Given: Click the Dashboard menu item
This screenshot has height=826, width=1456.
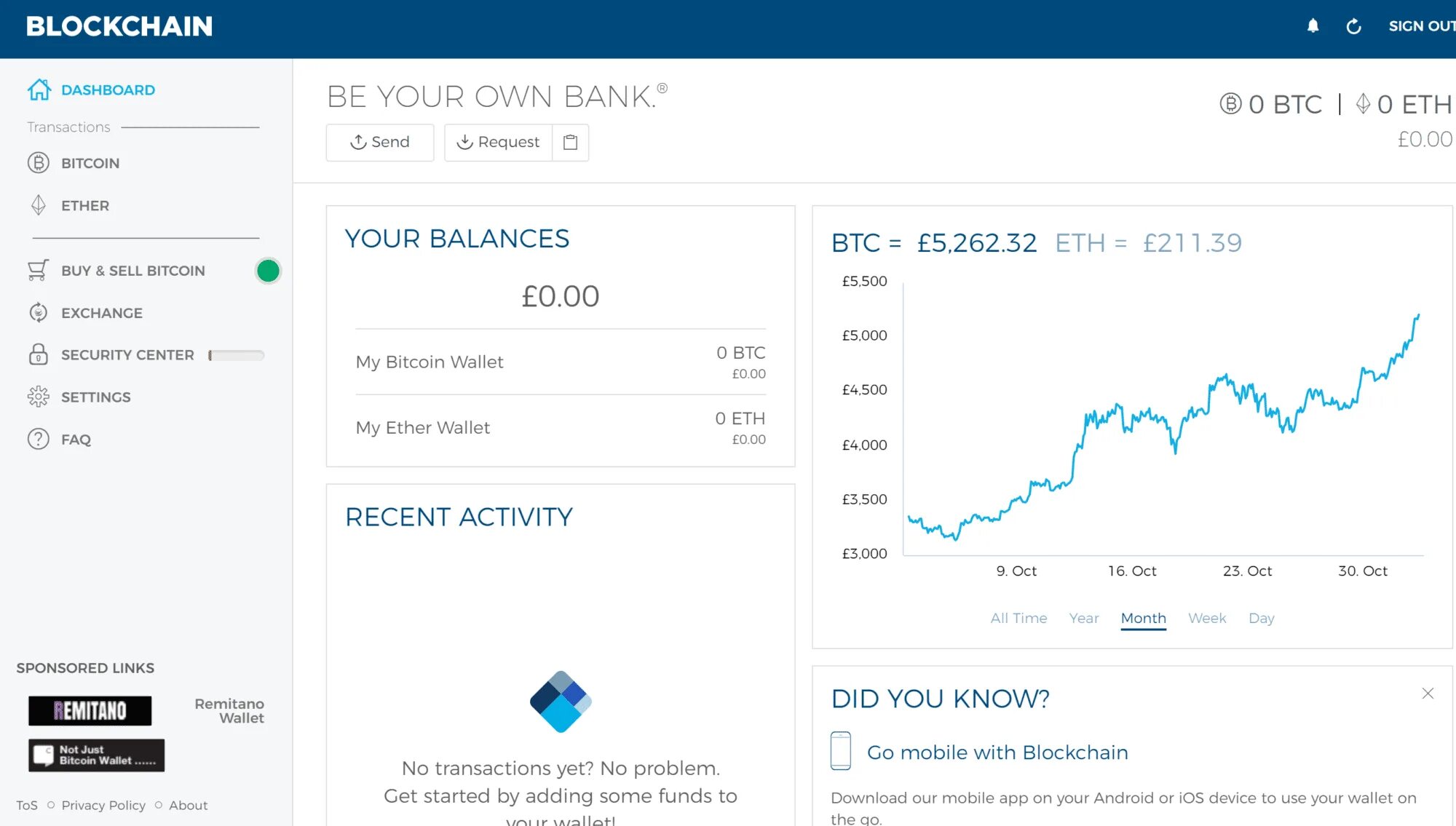Looking at the screenshot, I should 107,90.
